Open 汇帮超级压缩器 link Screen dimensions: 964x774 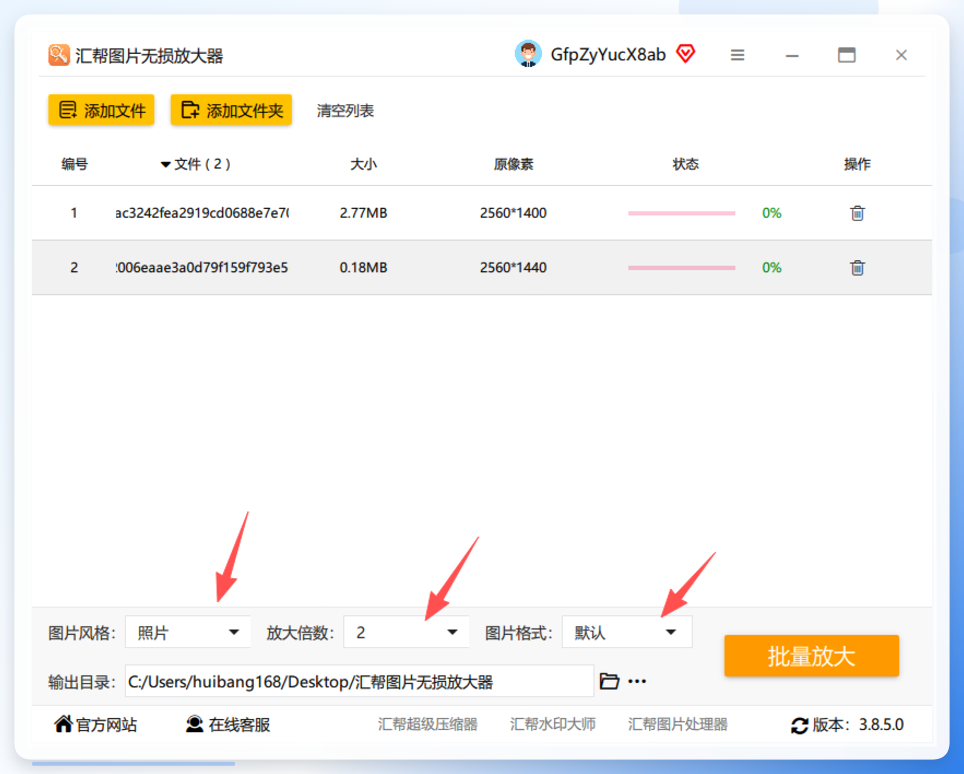click(428, 725)
